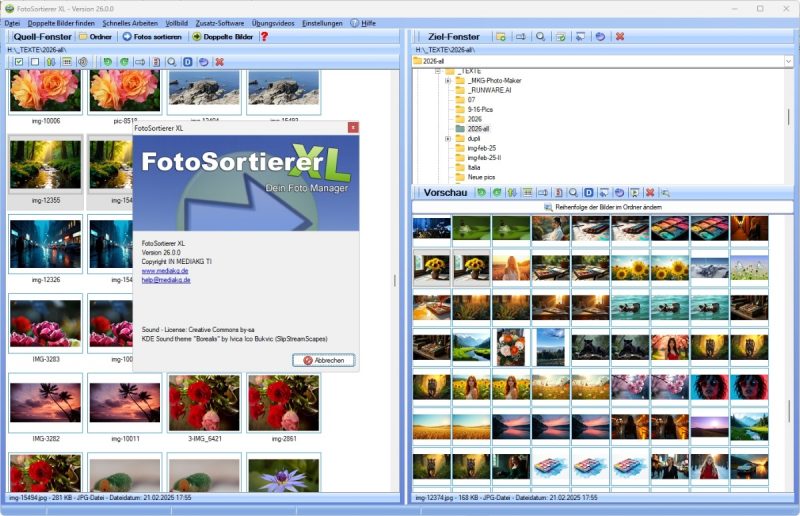Open the Datei menu

(x=12, y=23)
